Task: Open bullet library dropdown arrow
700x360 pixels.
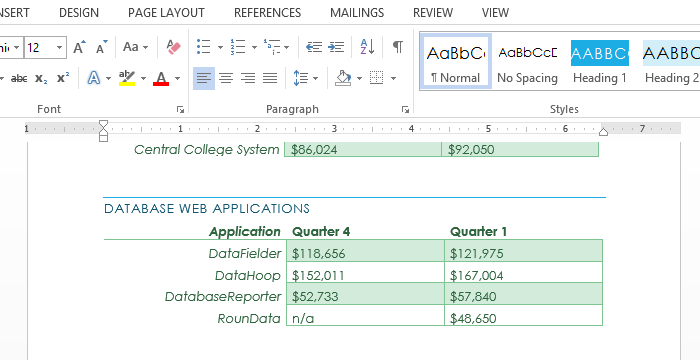Action: pos(220,47)
